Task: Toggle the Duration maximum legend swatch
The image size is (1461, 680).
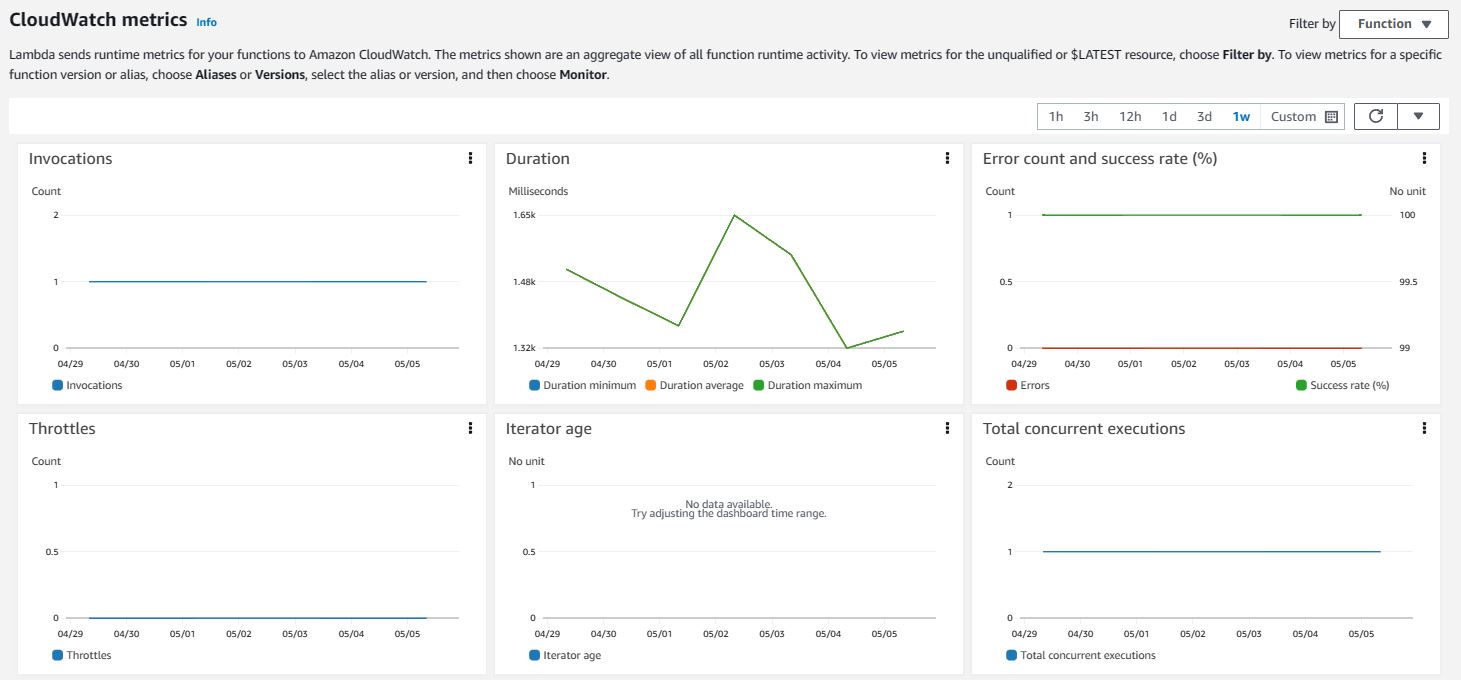Action: click(x=758, y=385)
